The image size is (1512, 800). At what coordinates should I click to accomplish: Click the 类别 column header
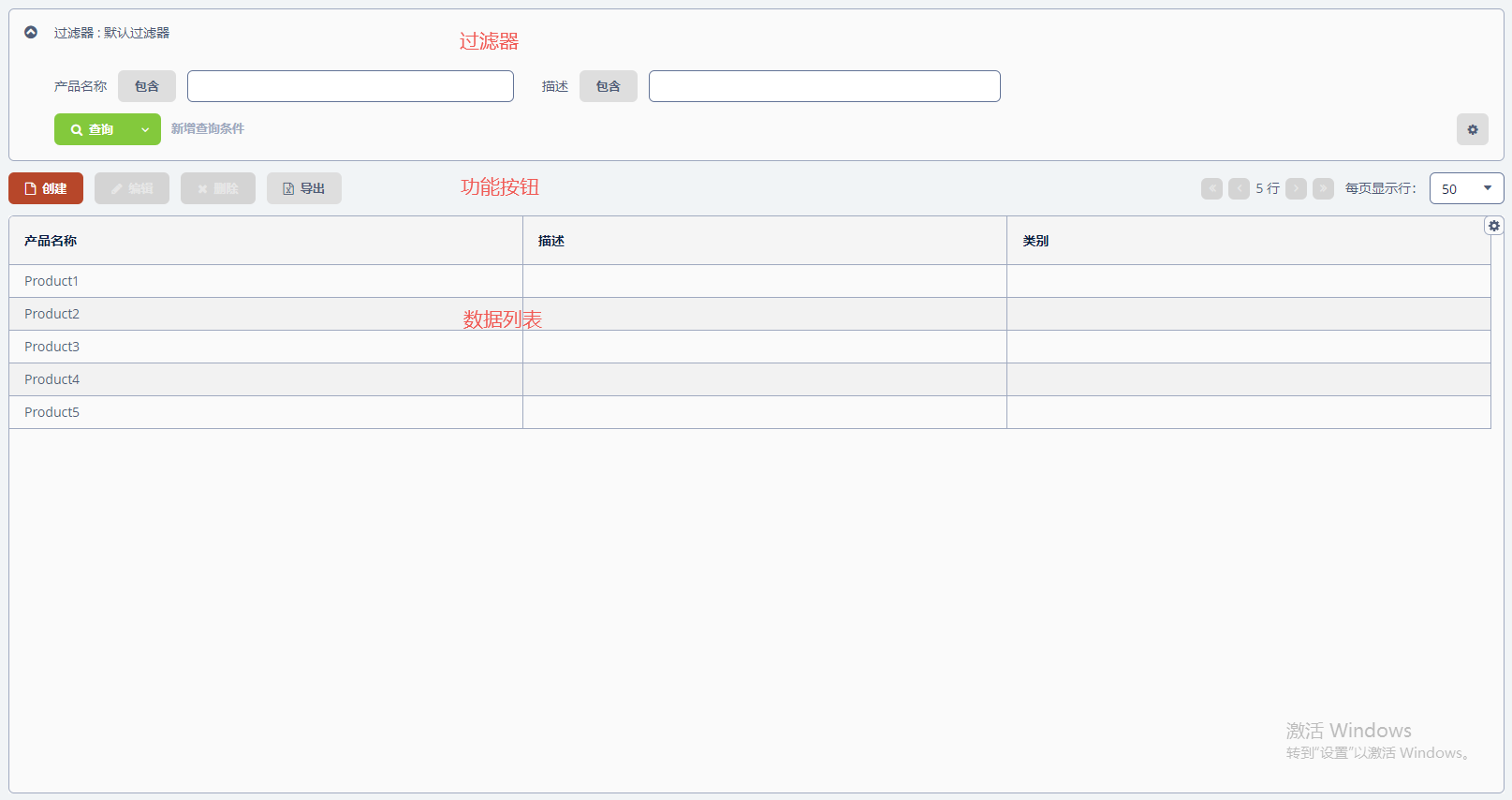click(1035, 241)
